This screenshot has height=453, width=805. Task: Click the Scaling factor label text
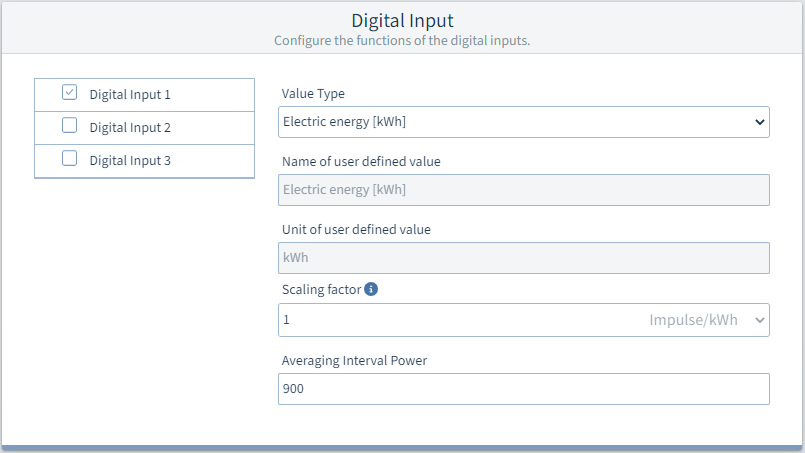(321, 290)
